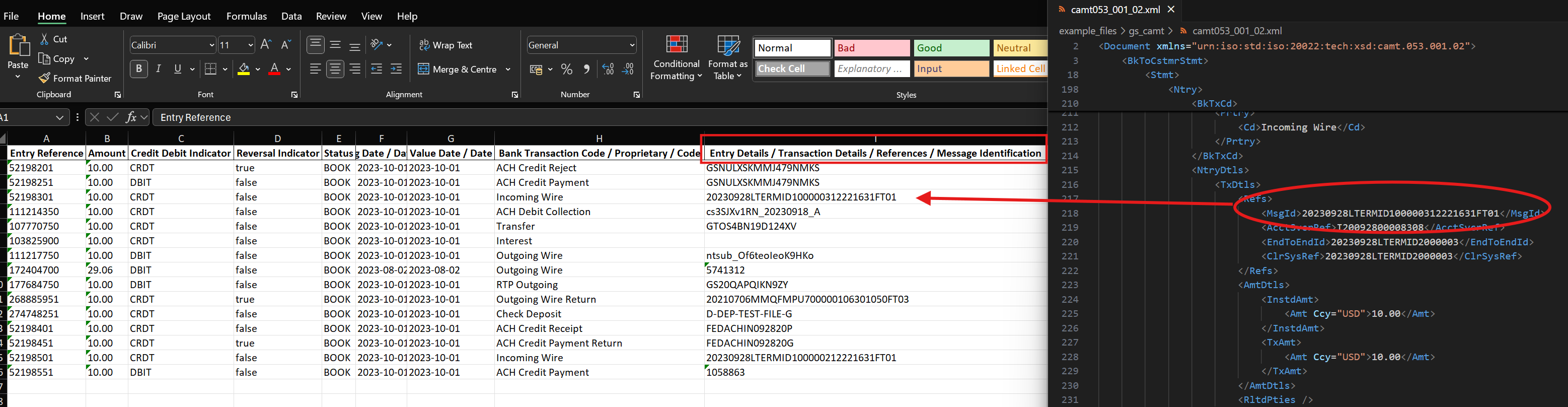
Task: Open the Formulas ribbon tab
Action: click(247, 17)
